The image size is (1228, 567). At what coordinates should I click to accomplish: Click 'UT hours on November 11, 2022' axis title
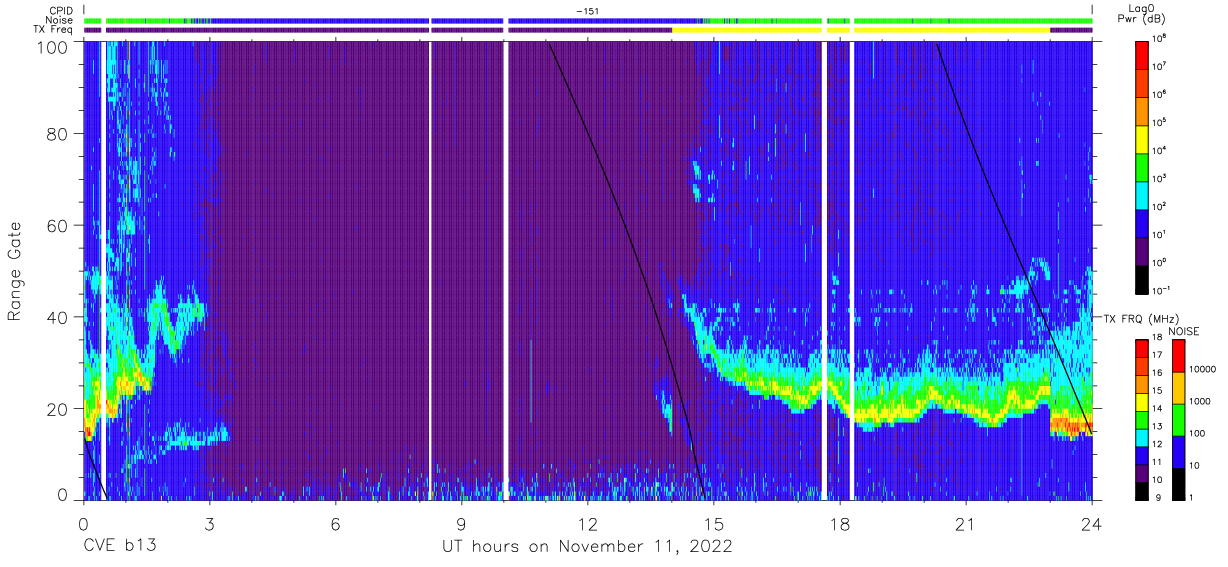tap(588, 547)
